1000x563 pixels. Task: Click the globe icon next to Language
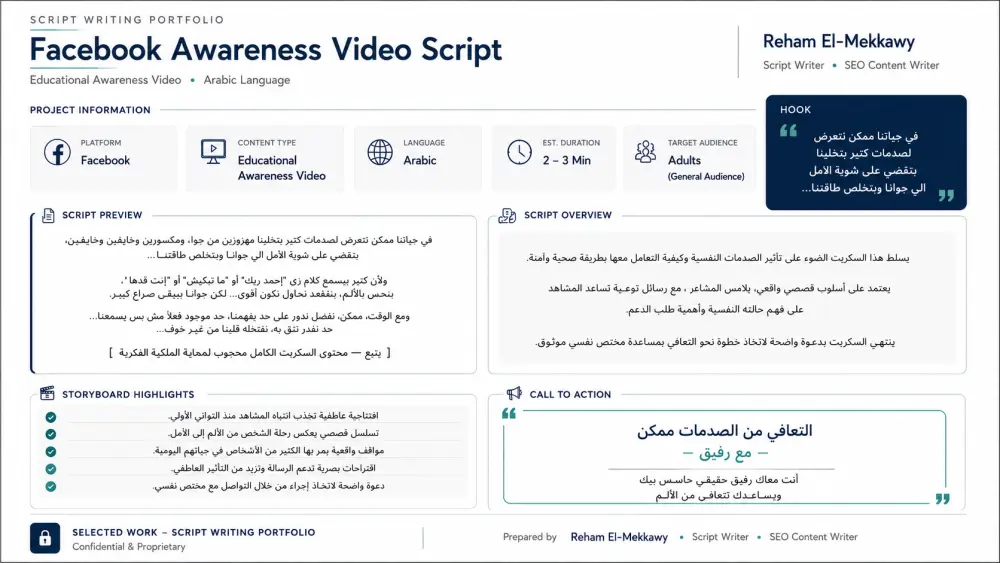click(x=380, y=152)
